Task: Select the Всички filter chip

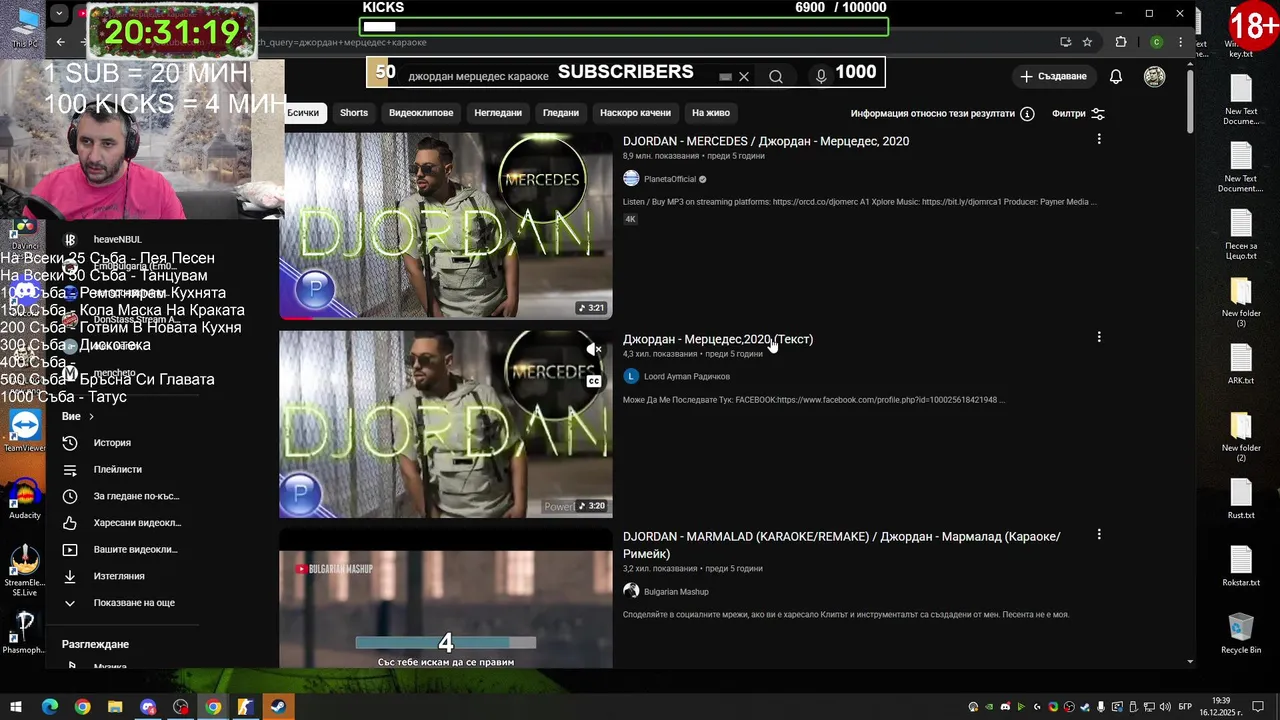Action: [303, 113]
